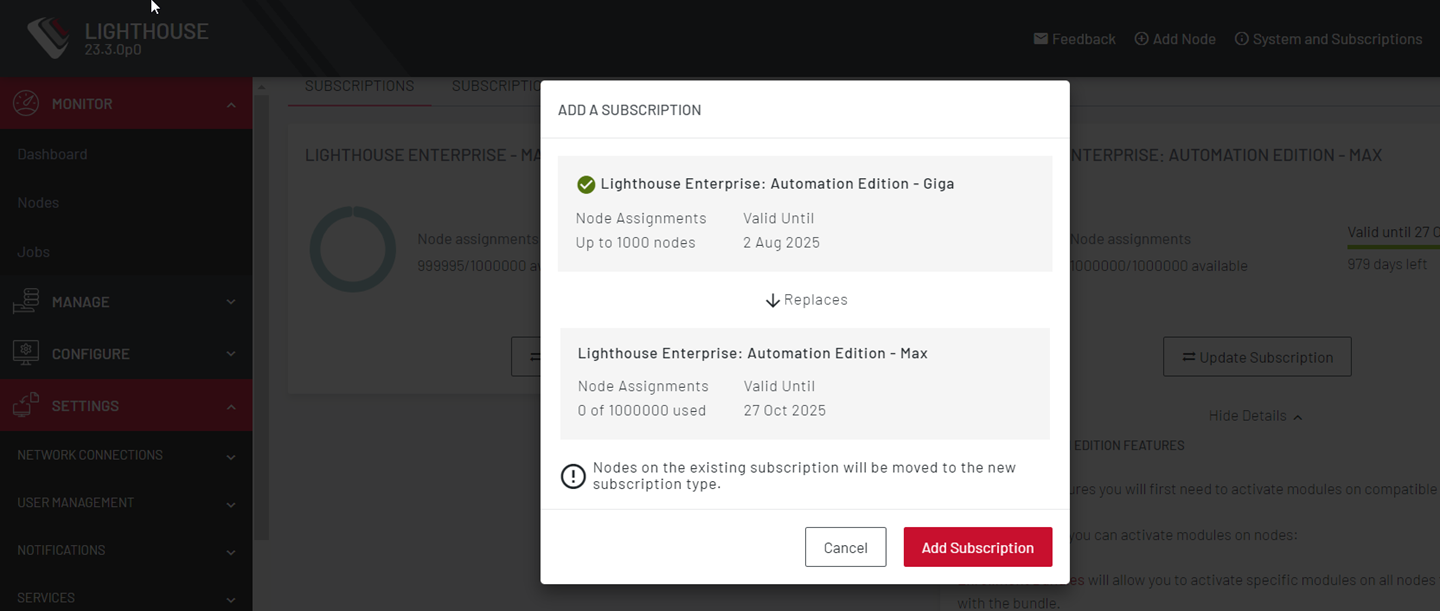
Task: Click the Update Subscription button
Action: [x=1257, y=357]
